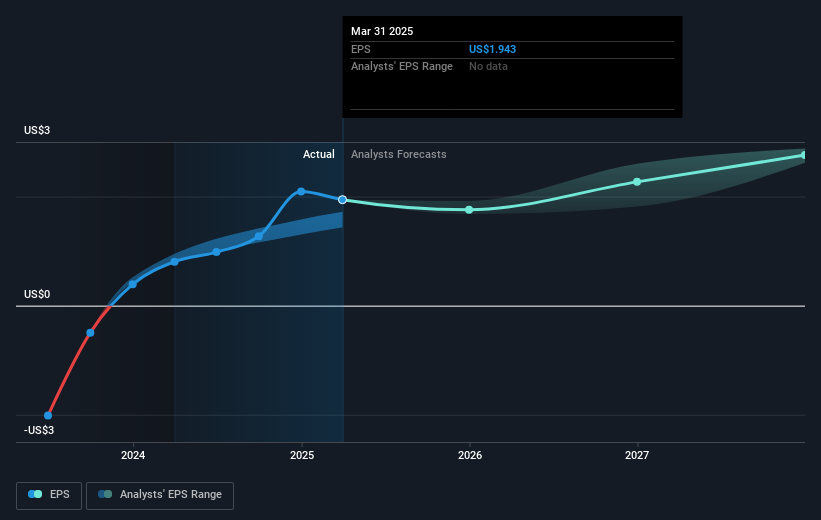Click the -US$3 y-axis label
Image resolution: width=821 pixels, height=520 pixels.
pos(39,430)
